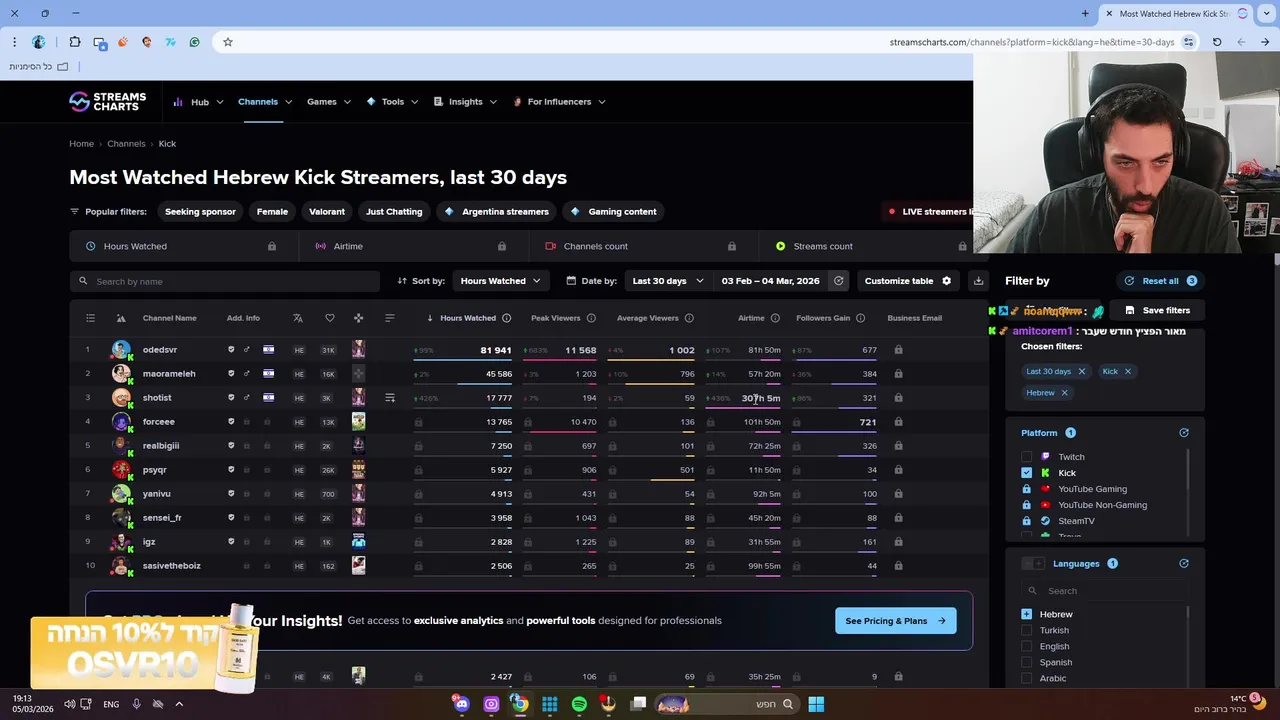Check the Spanish language checkbox
The image size is (1280, 720).
[x=1027, y=662]
